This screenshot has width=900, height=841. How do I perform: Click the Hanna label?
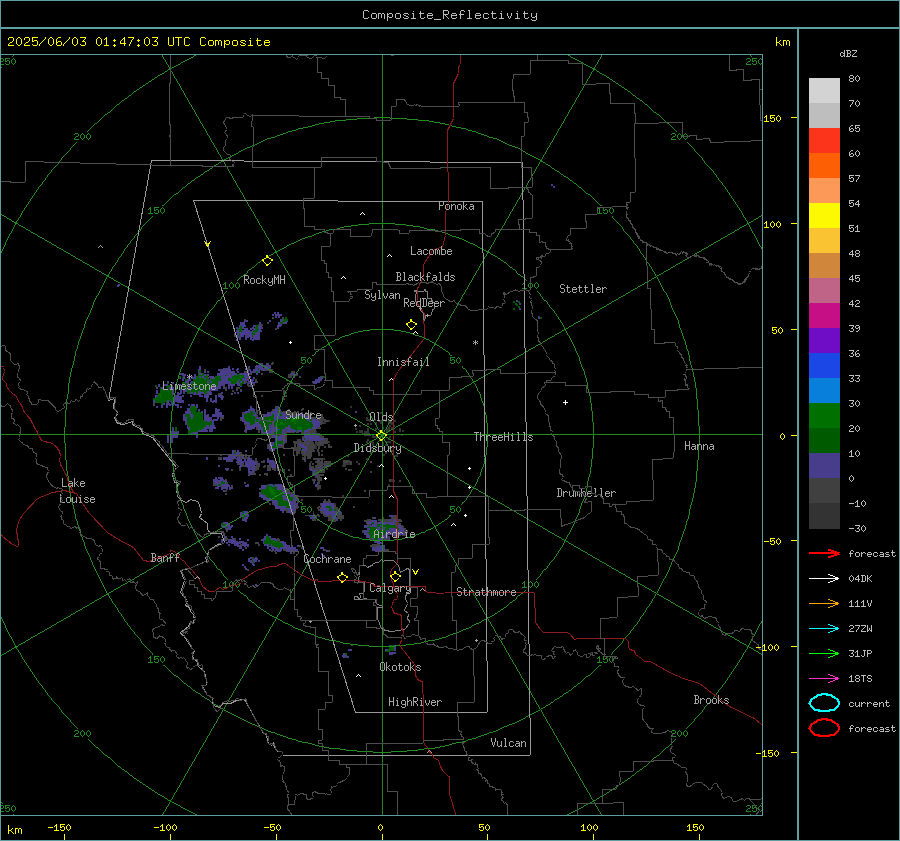tap(699, 446)
